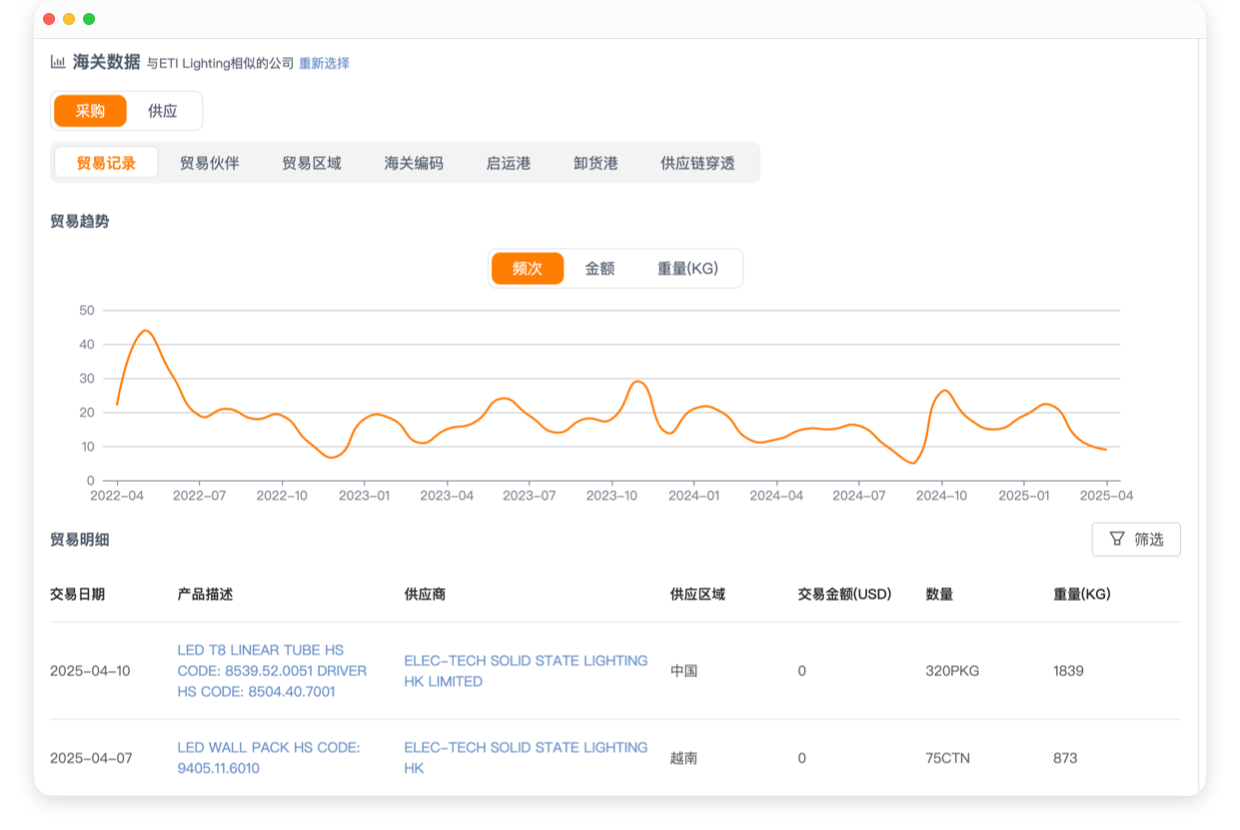Click the green traffic light window control
The image size is (1240, 830).
[x=90, y=18]
